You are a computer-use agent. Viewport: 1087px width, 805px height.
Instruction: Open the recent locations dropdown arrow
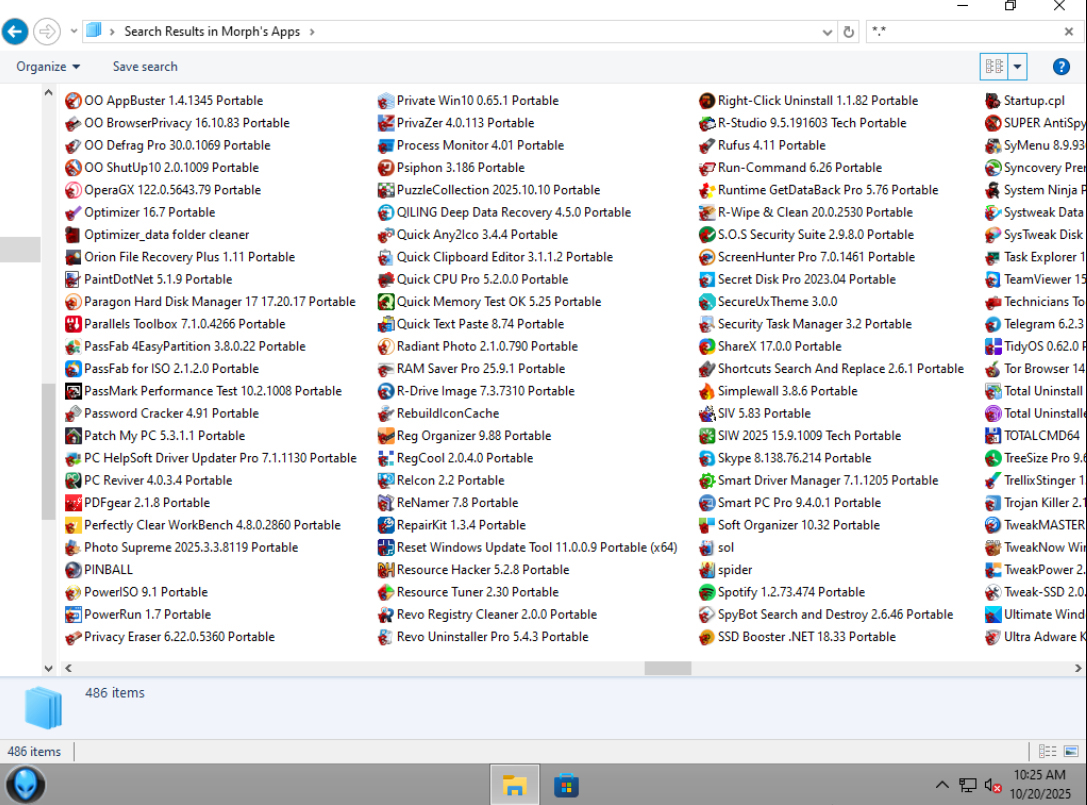pos(73,31)
